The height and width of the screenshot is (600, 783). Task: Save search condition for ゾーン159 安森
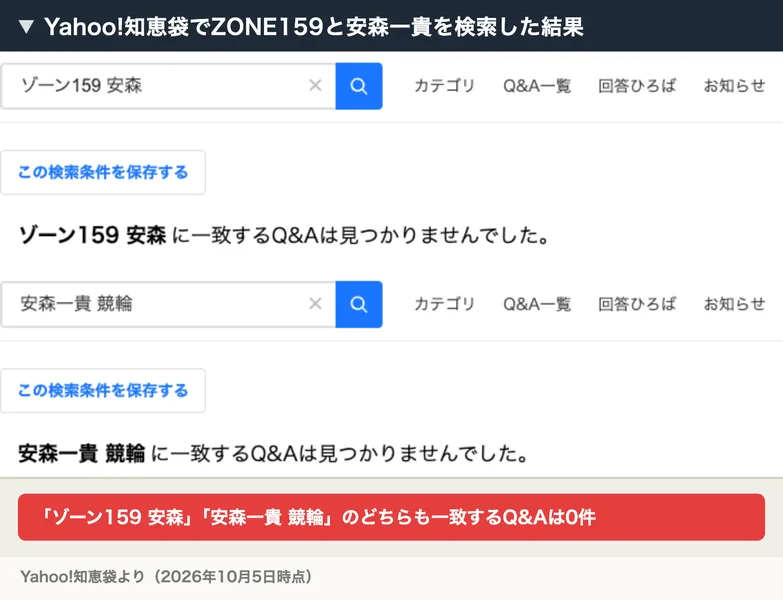pyautogui.click(x=103, y=172)
